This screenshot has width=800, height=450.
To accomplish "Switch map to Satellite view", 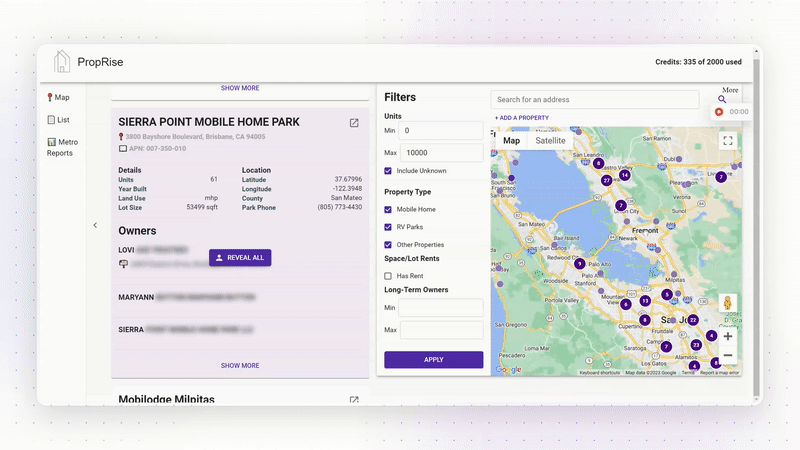I will (x=550, y=141).
